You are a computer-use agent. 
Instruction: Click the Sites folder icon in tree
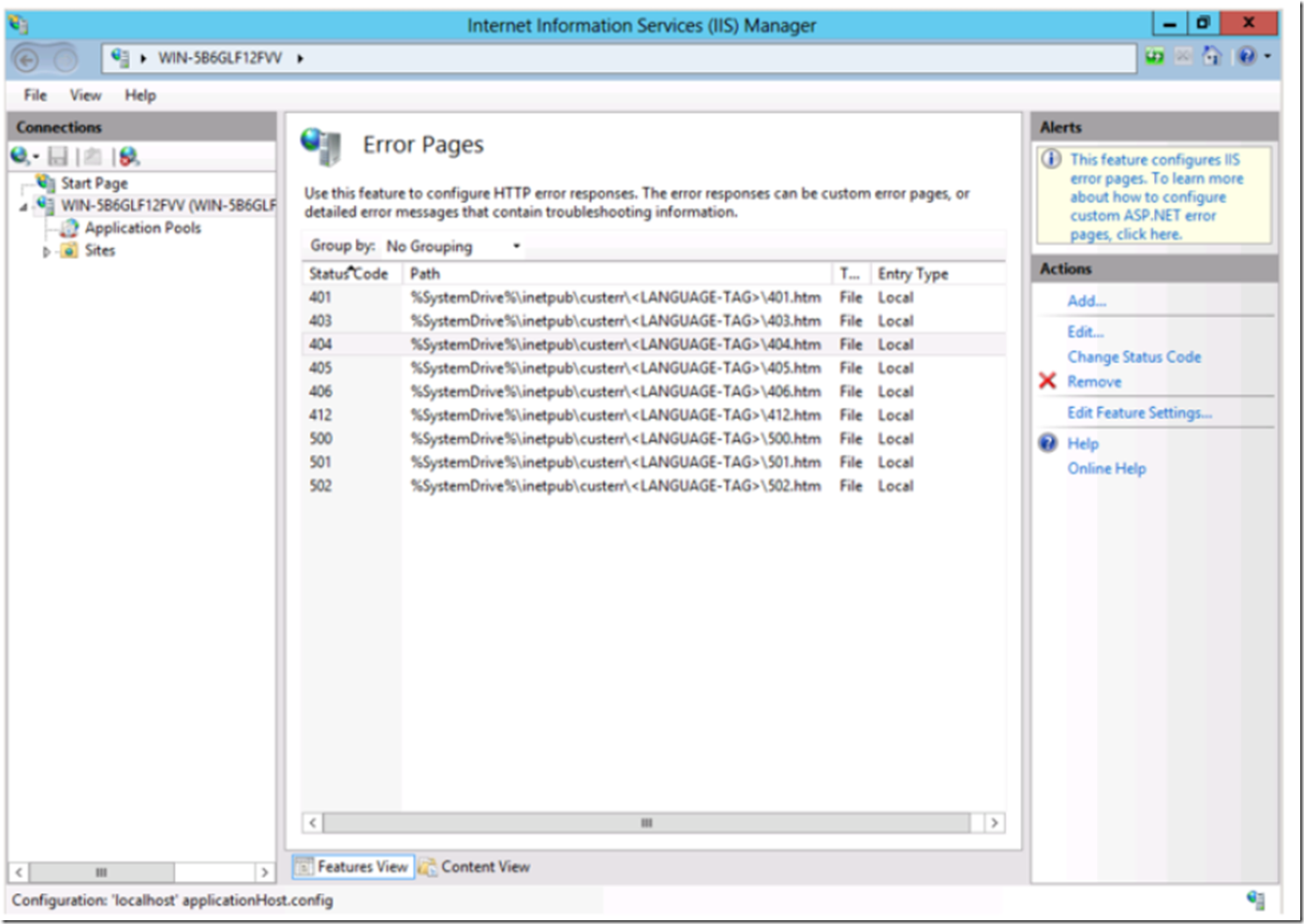[68, 250]
